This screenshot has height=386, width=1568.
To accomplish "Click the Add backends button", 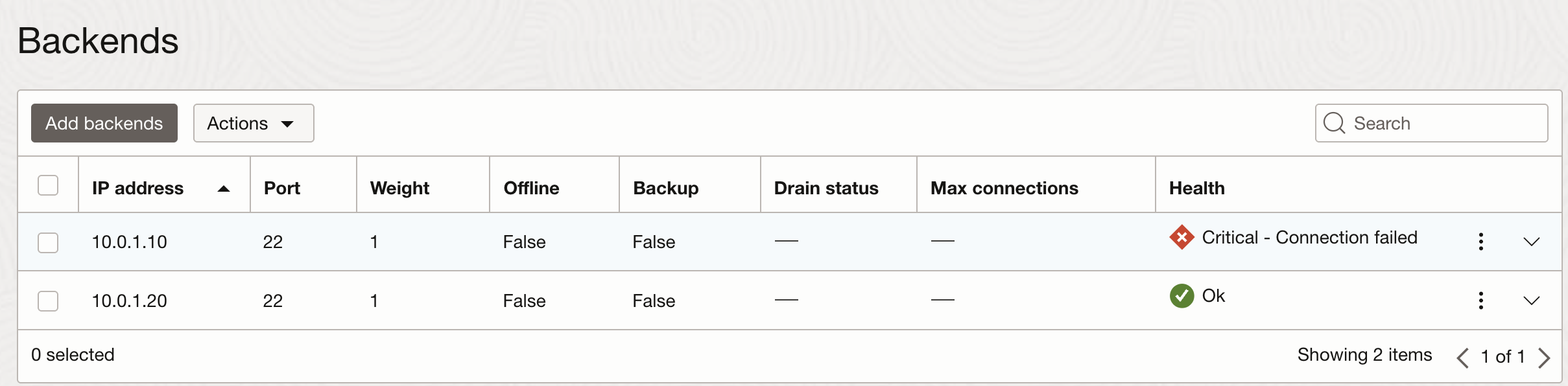I will coord(104,123).
